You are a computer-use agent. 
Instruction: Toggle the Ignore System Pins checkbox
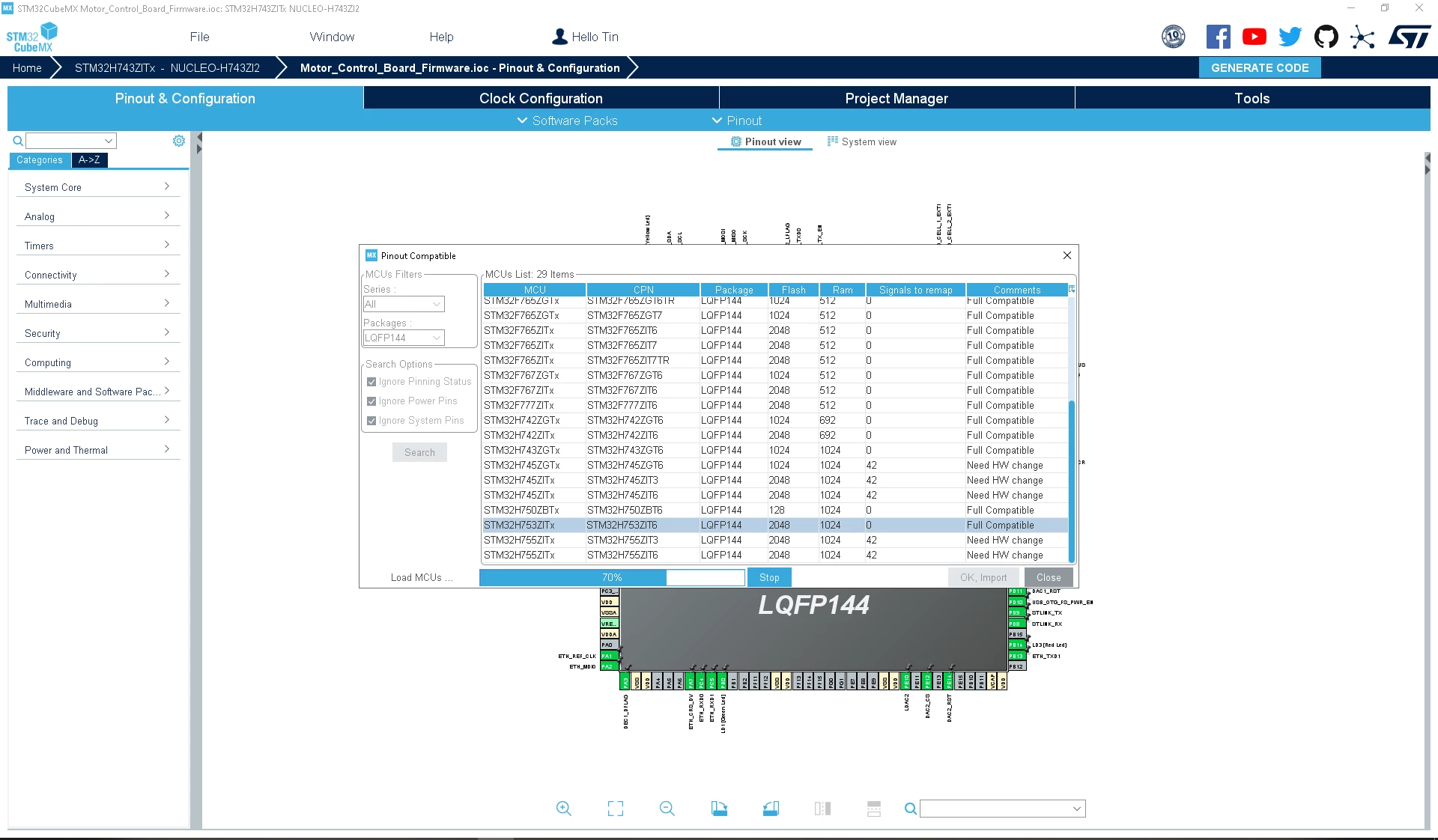click(x=371, y=421)
